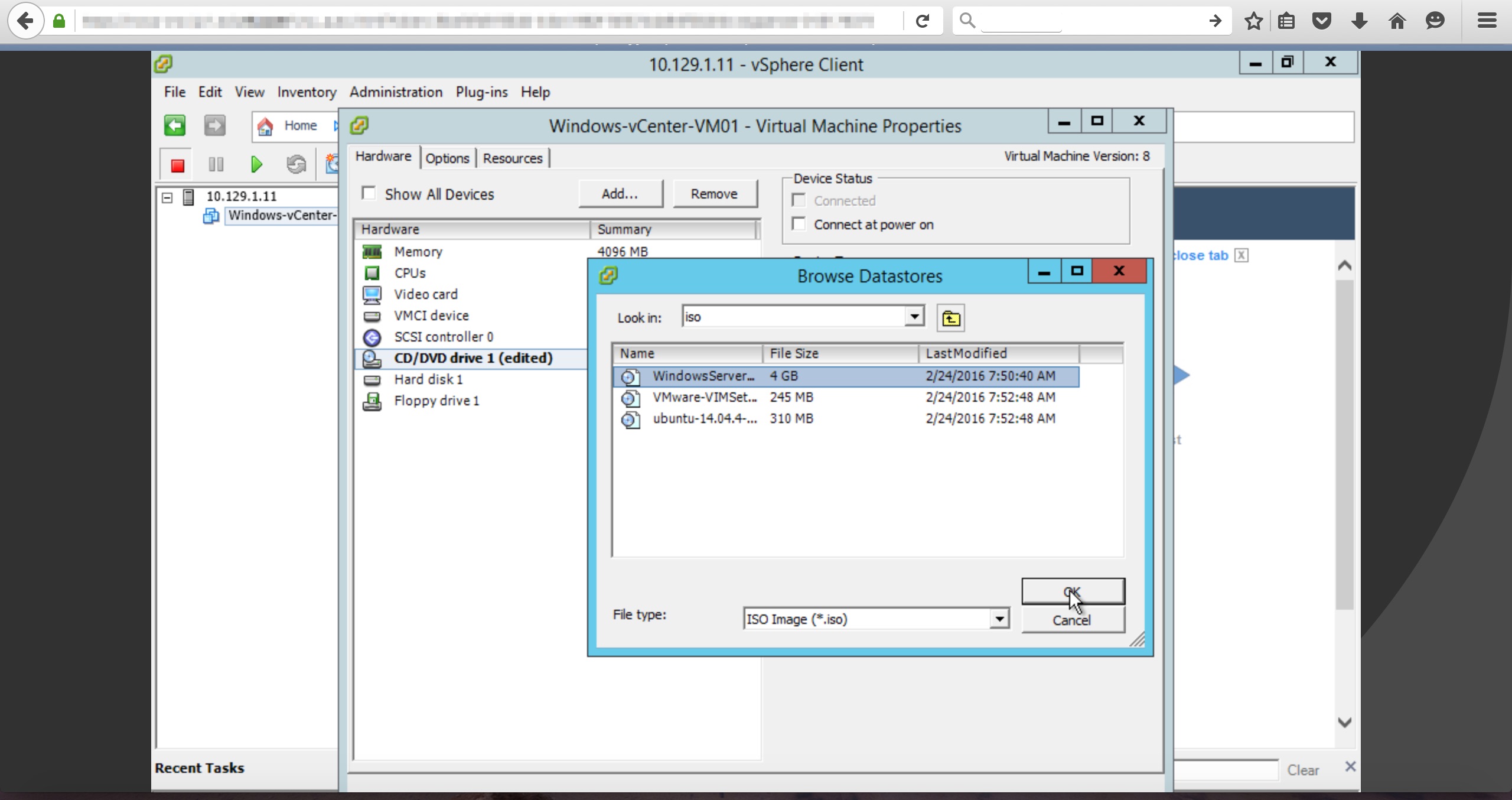Click the browser reload icon
Viewport: 1512px width, 800px height.
click(x=922, y=21)
